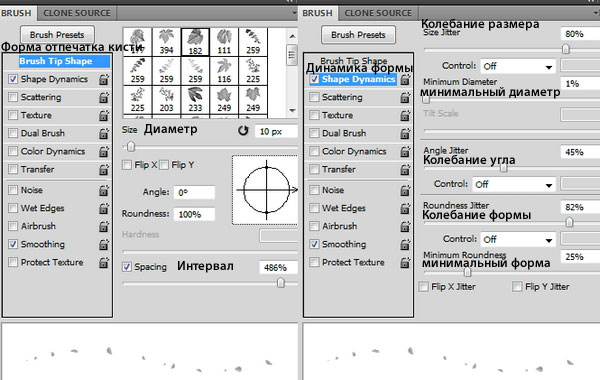Open Roundness Jitter Control dropdown
This screenshot has width=600, height=380.
pos(518,240)
